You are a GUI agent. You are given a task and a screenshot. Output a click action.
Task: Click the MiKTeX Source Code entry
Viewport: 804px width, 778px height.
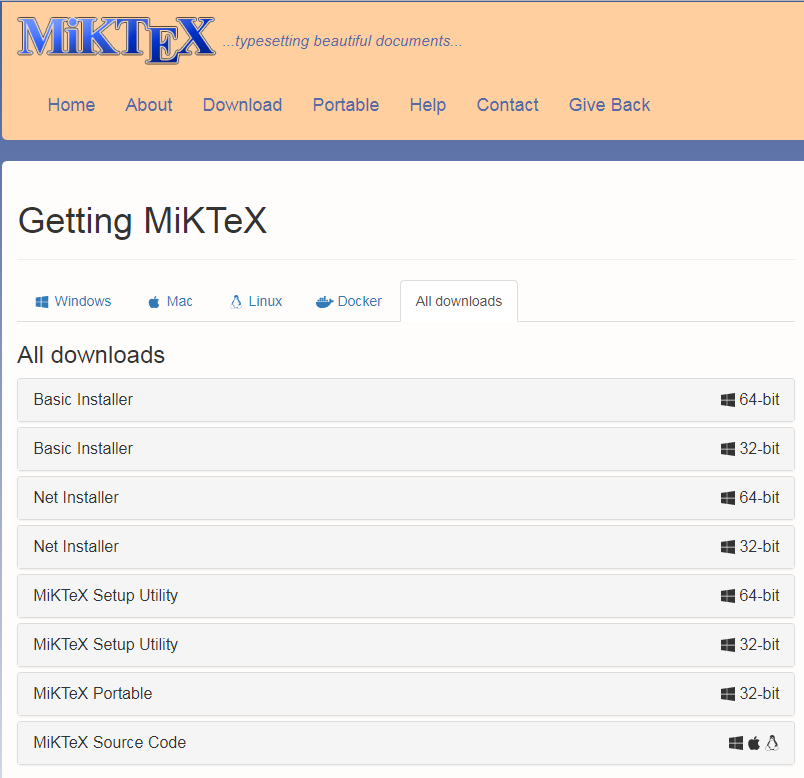point(402,743)
